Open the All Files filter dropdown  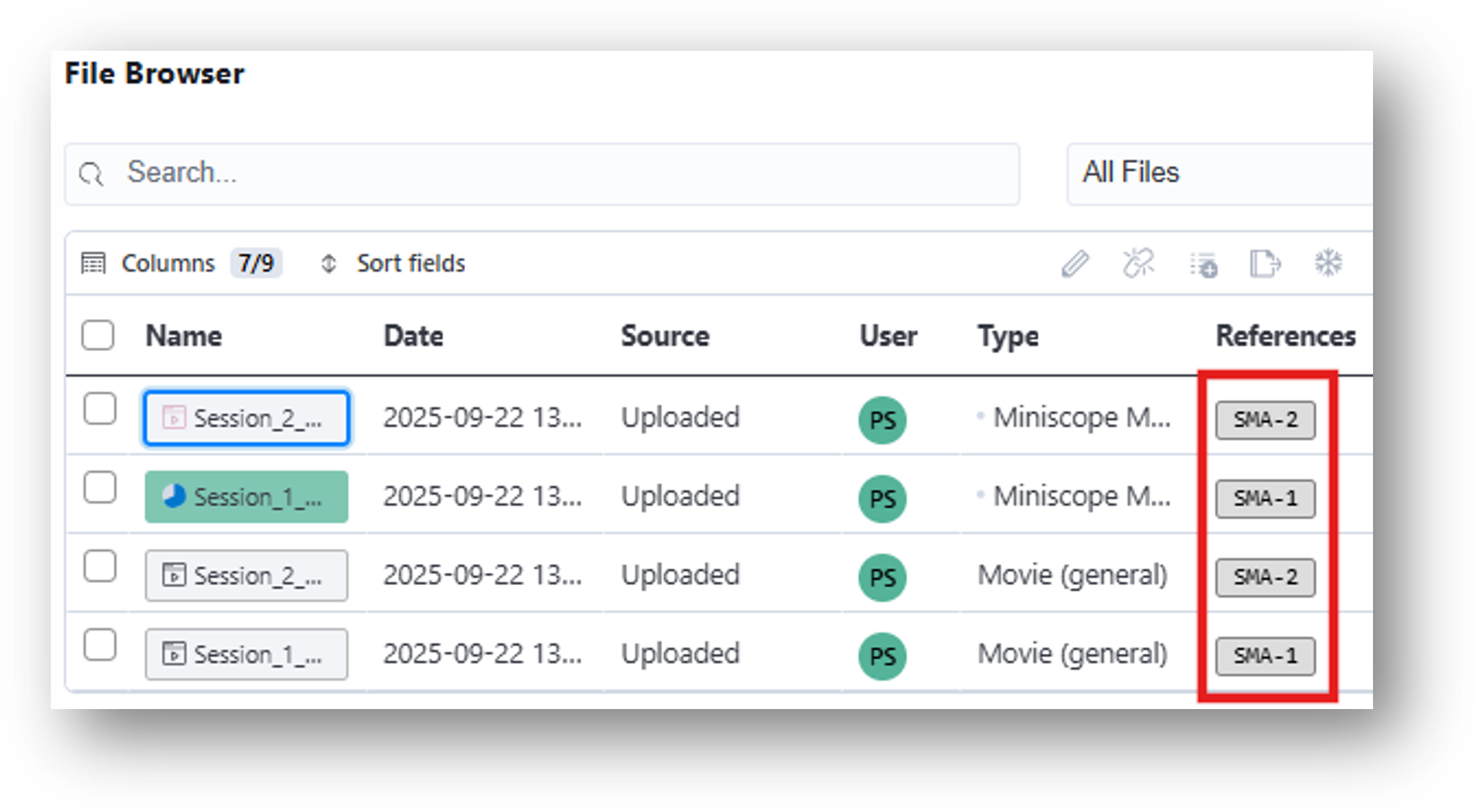pos(1219,174)
